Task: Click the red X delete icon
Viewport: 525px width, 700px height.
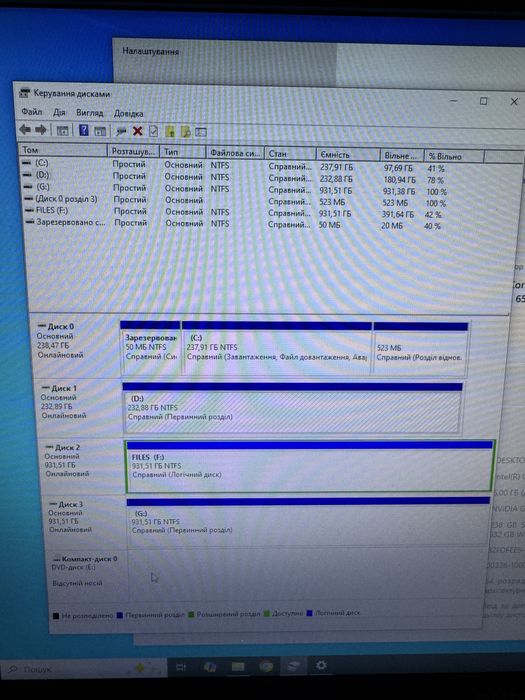Action: point(138,131)
